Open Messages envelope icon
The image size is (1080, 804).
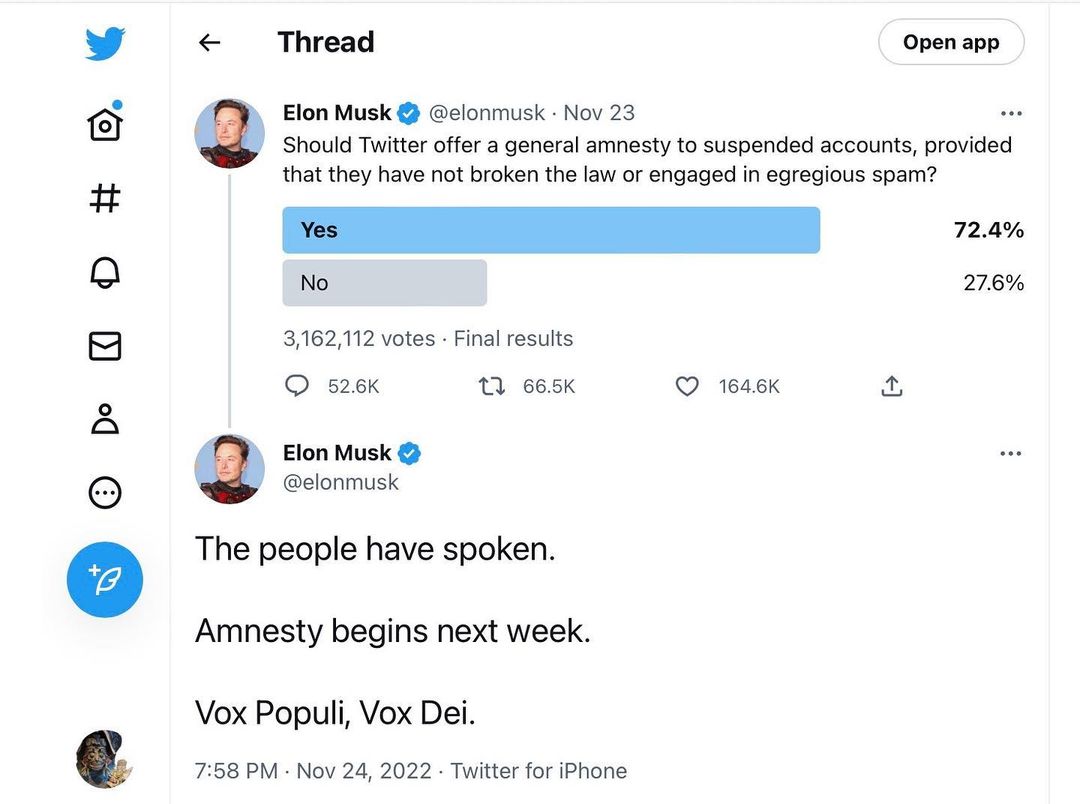(105, 346)
